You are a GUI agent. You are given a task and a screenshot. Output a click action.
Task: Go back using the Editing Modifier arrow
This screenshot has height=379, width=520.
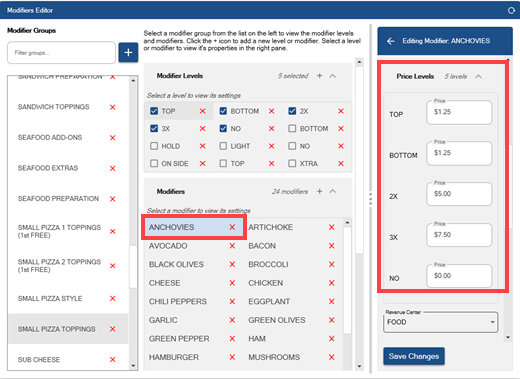pyautogui.click(x=391, y=41)
